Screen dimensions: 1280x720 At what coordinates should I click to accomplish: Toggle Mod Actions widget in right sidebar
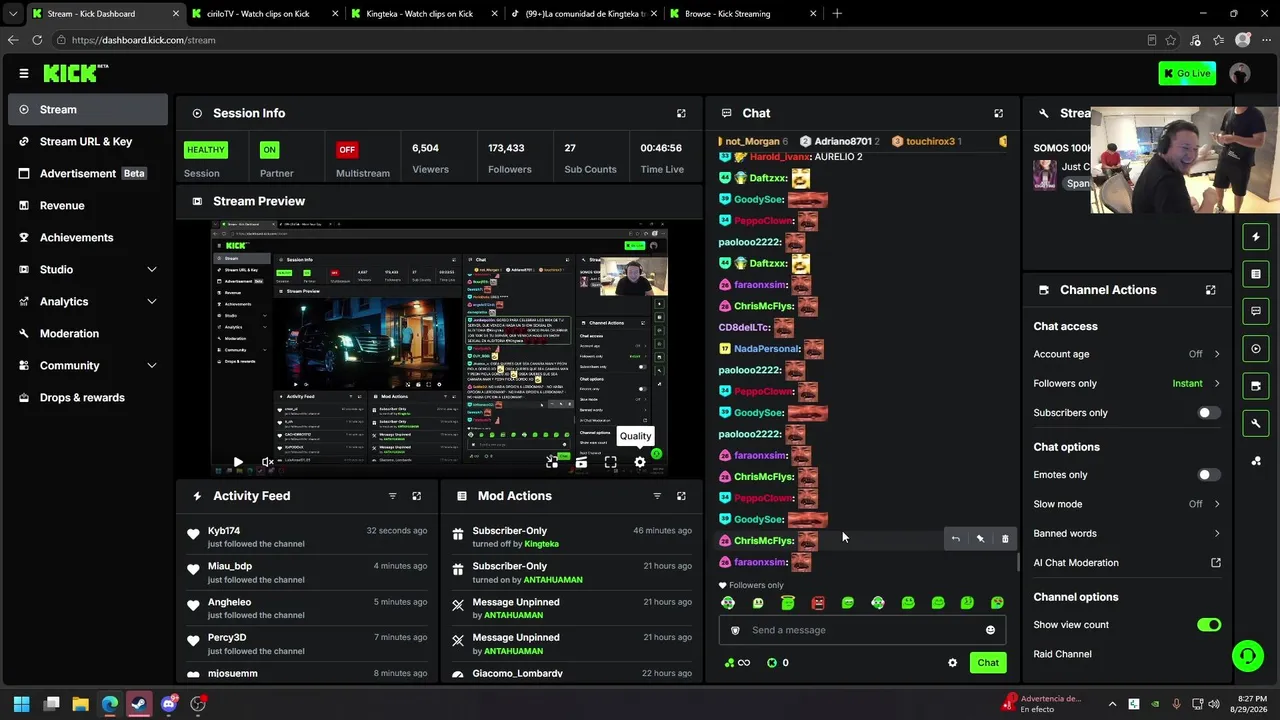[1256, 274]
